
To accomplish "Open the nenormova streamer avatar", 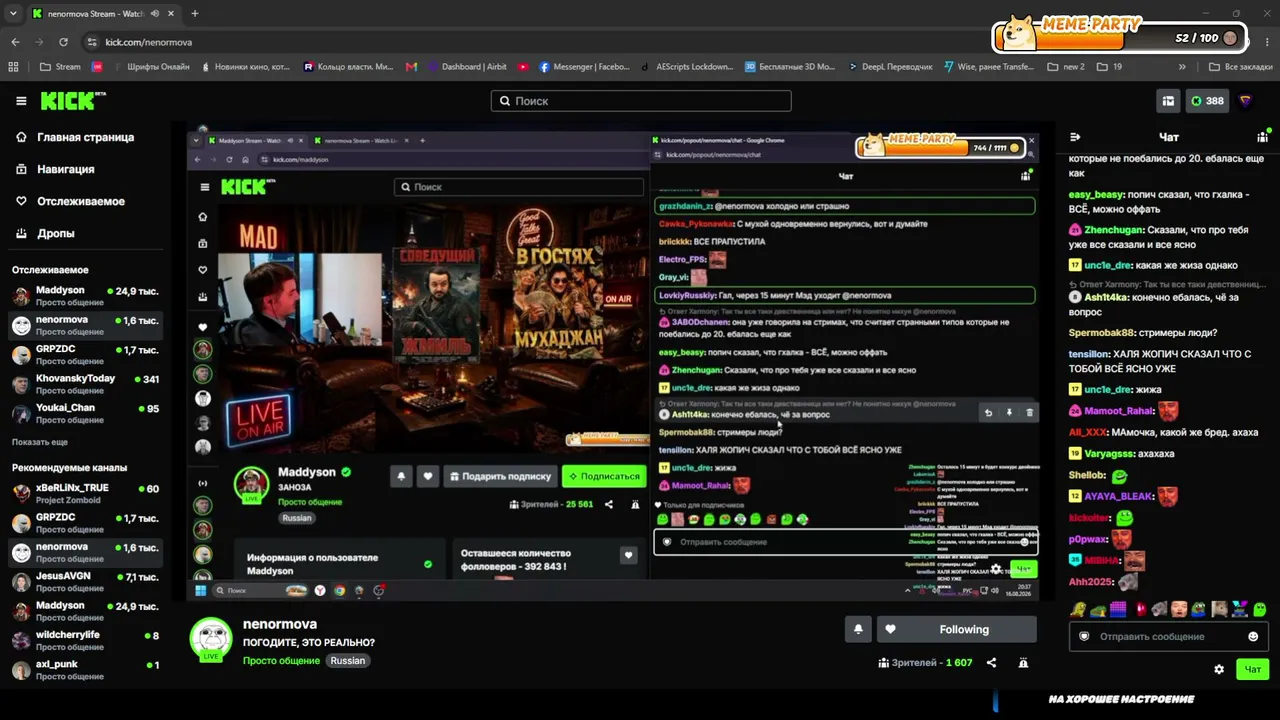I will [211, 639].
